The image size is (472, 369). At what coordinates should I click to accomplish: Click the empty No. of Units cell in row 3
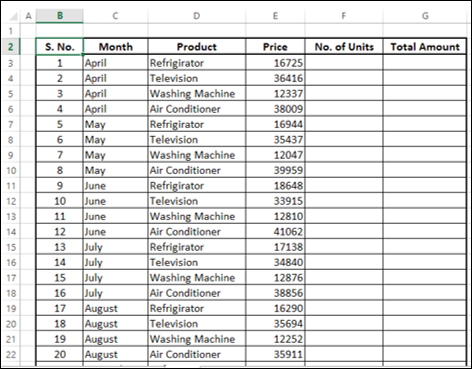click(344, 63)
